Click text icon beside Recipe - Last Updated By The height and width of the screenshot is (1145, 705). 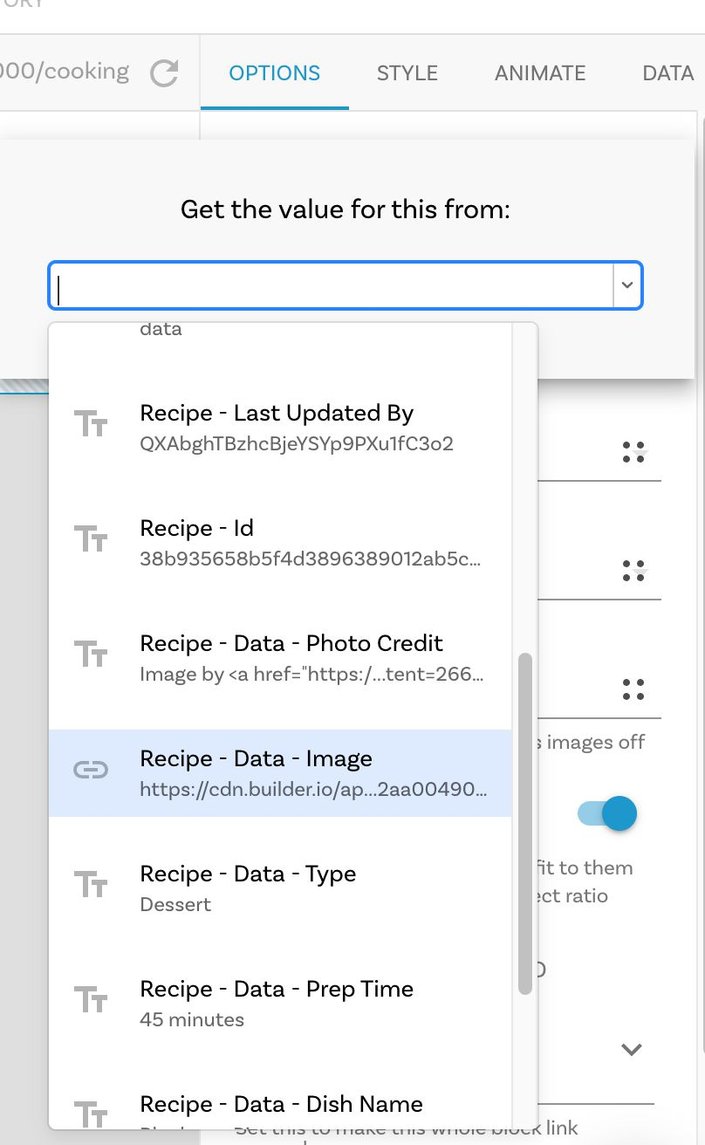91,424
